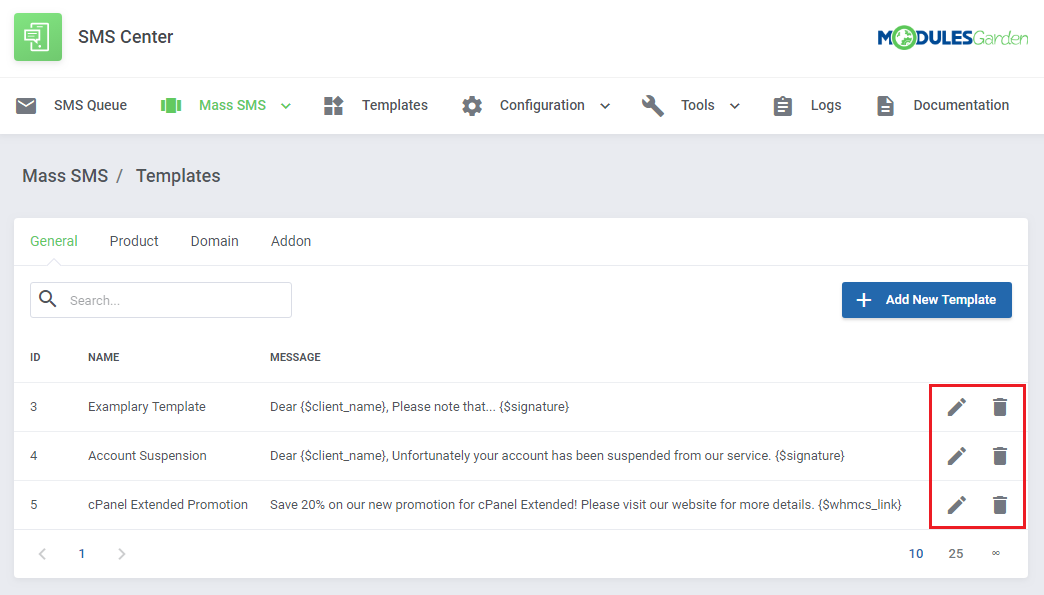Click the Add New Template button
The image size is (1044, 595).
pos(927,300)
